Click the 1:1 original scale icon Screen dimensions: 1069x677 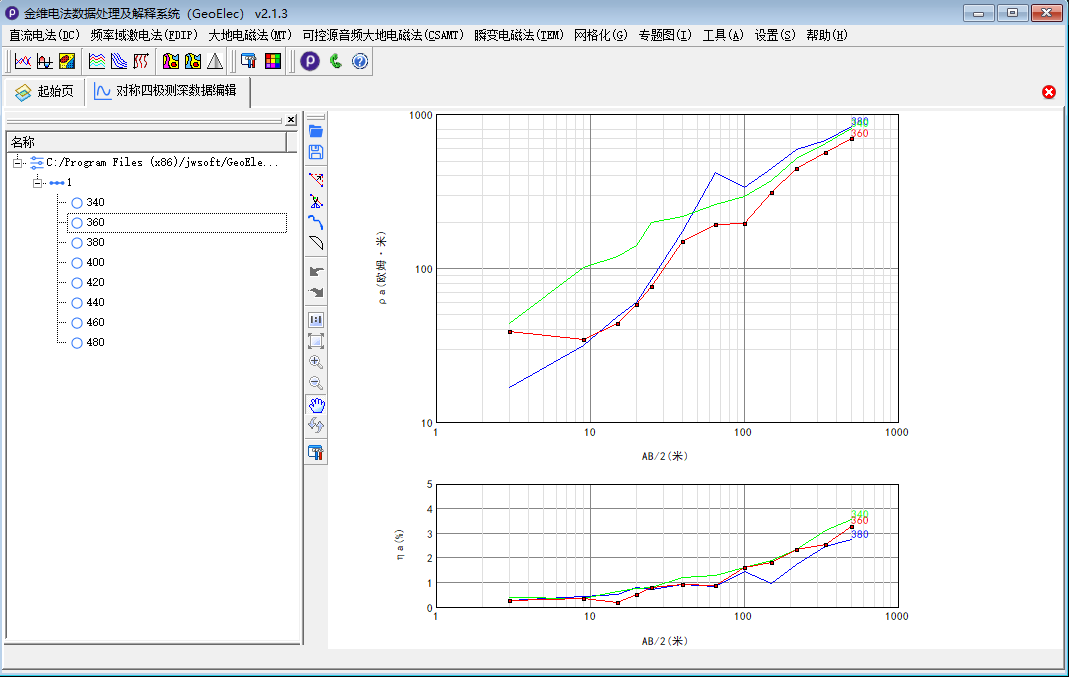[x=316, y=320]
